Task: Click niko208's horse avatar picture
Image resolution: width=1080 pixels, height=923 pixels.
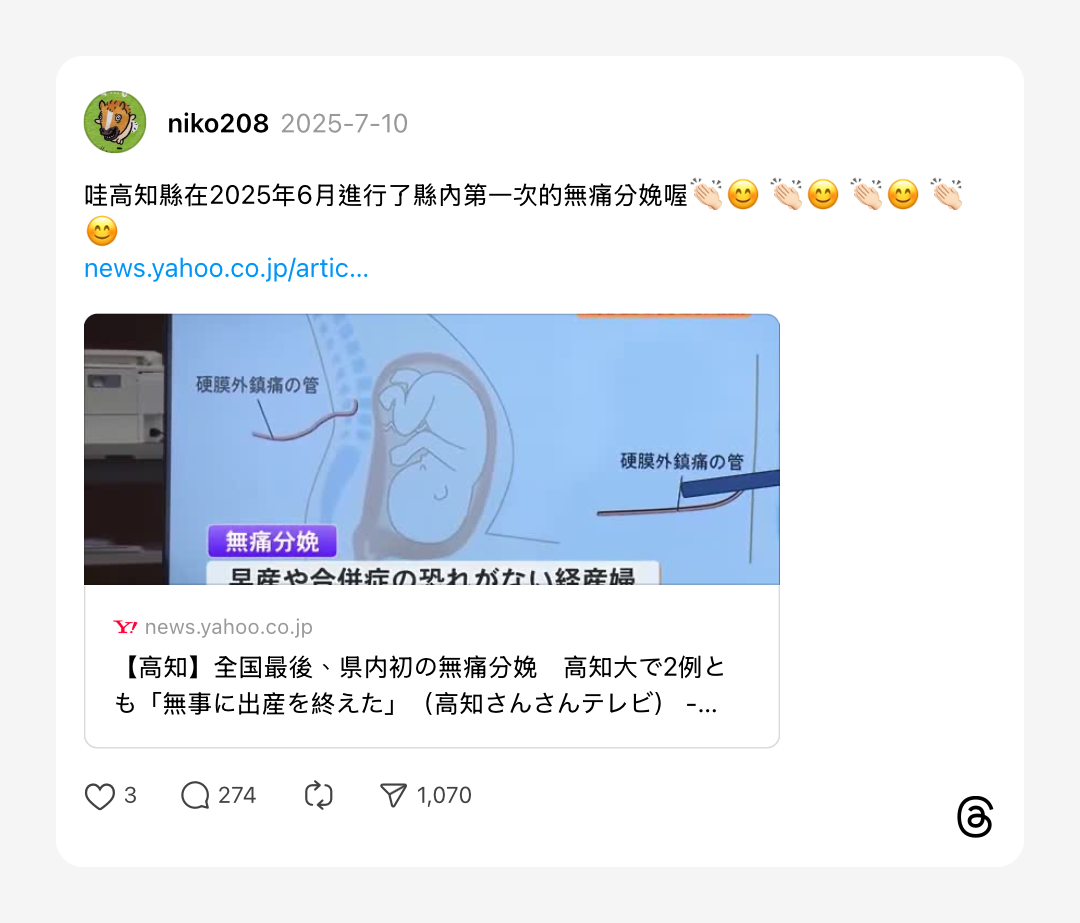Action: click(x=115, y=122)
